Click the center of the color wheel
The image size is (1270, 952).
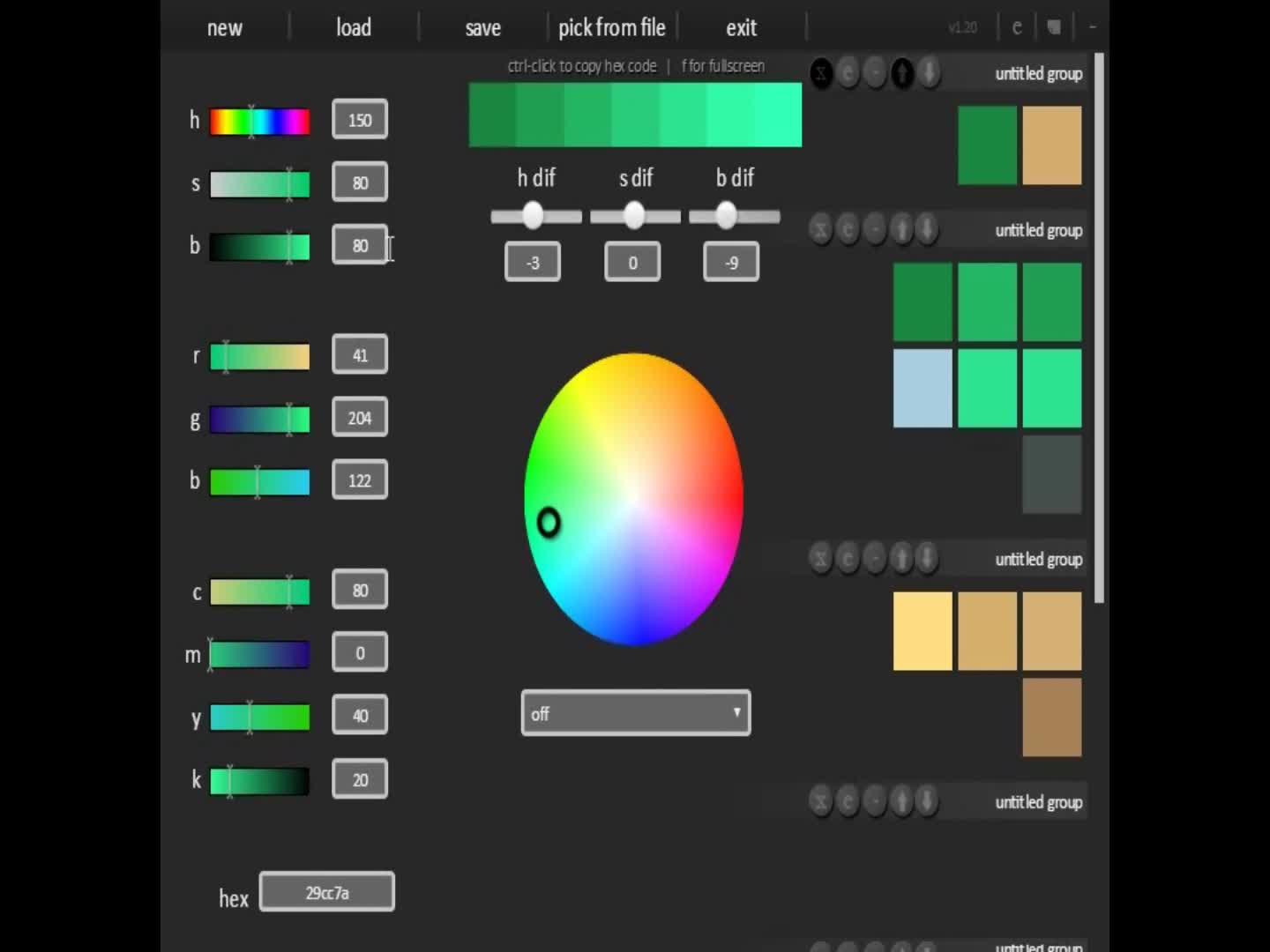point(633,499)
